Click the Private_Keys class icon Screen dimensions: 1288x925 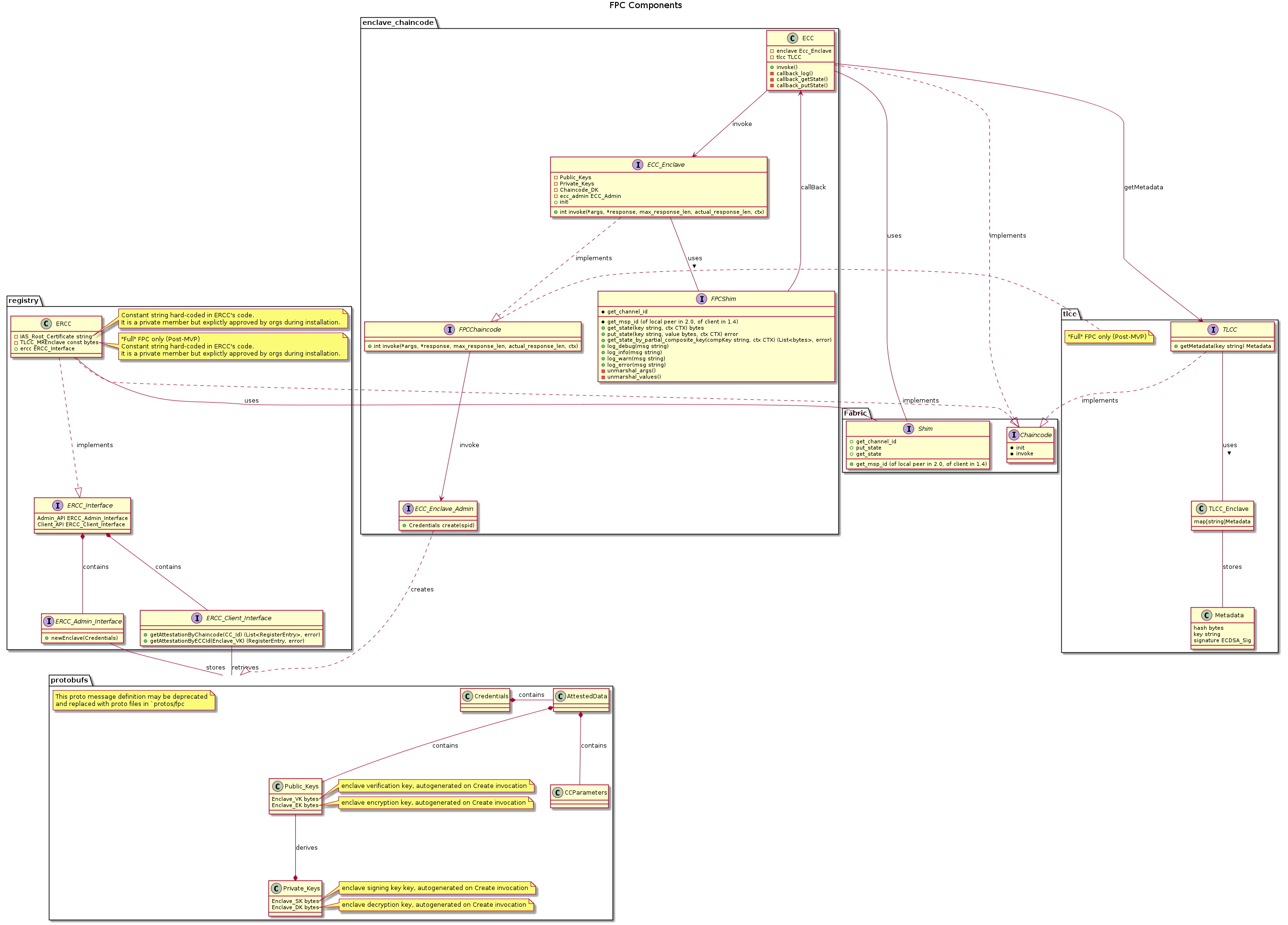coord(276,888)
